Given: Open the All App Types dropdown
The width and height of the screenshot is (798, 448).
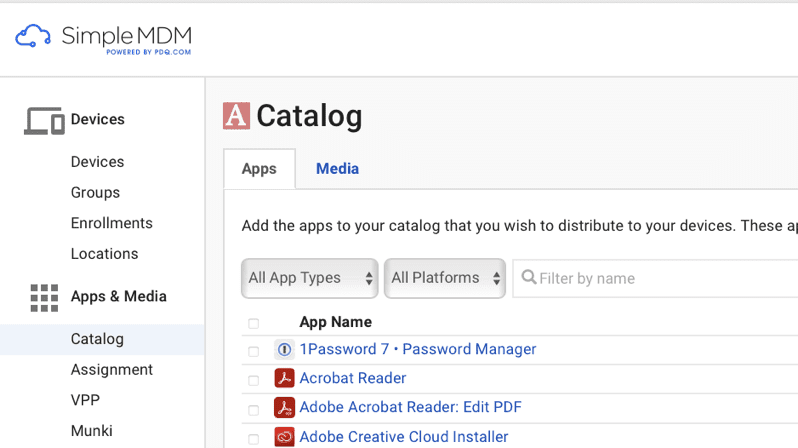Looking at the screenshot, I should pos(309,278).
